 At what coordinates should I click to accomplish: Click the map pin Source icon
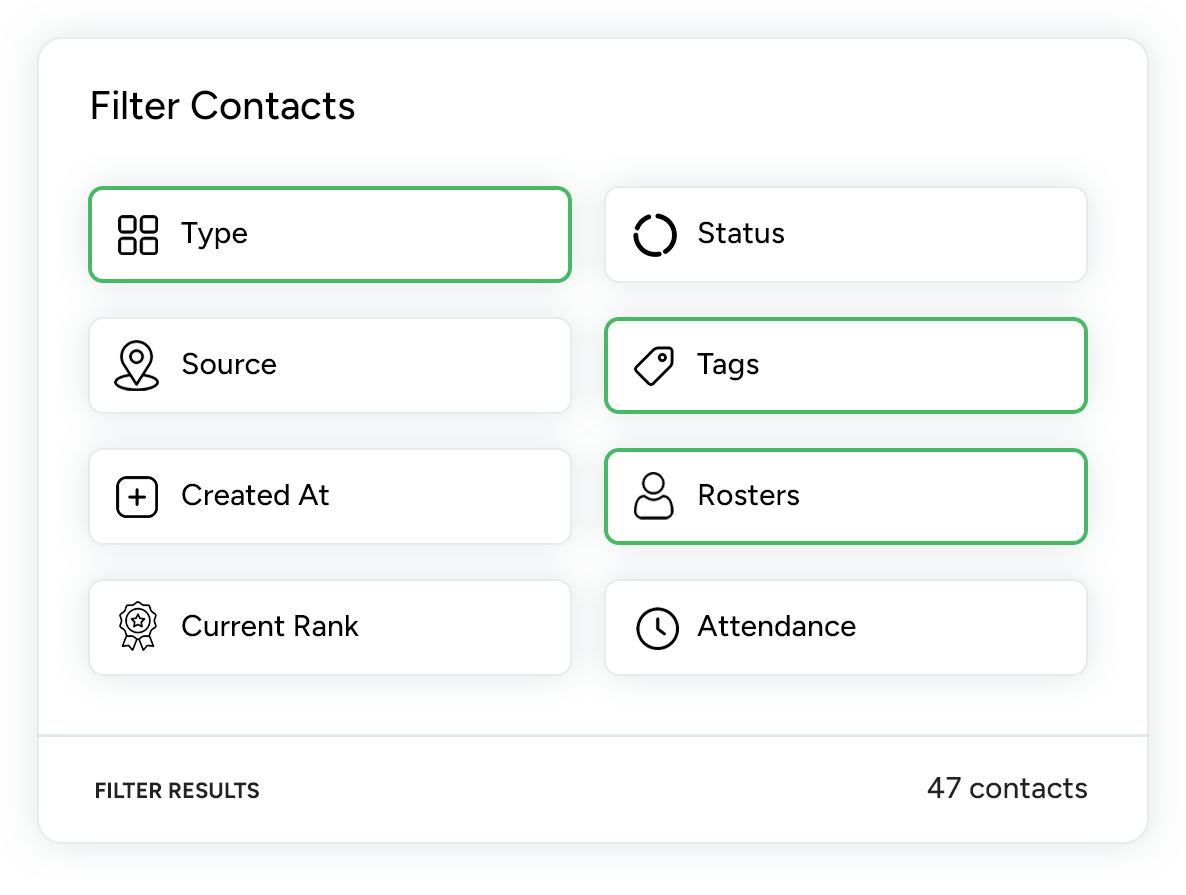pyautogui.click(x=137, y=365)
